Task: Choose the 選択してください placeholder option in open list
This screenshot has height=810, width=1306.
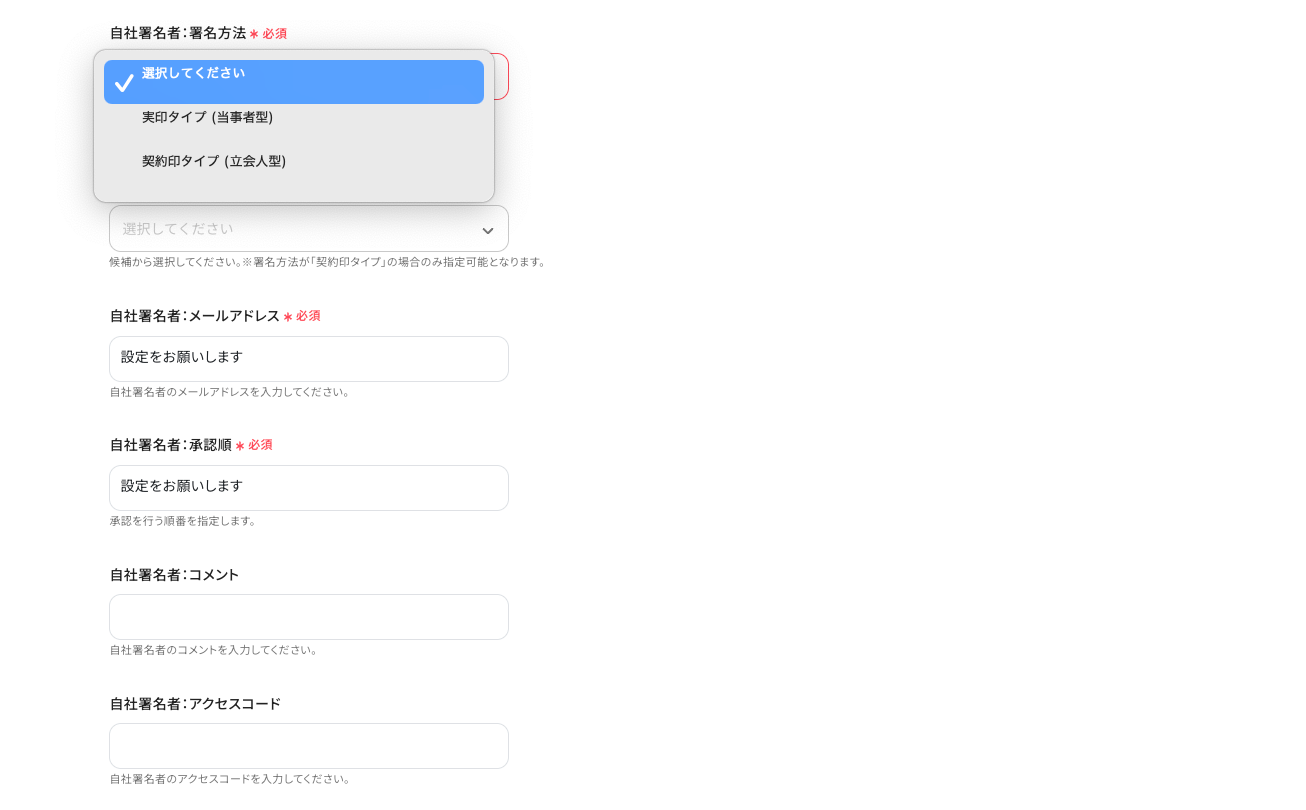Action: pos(294,82)
